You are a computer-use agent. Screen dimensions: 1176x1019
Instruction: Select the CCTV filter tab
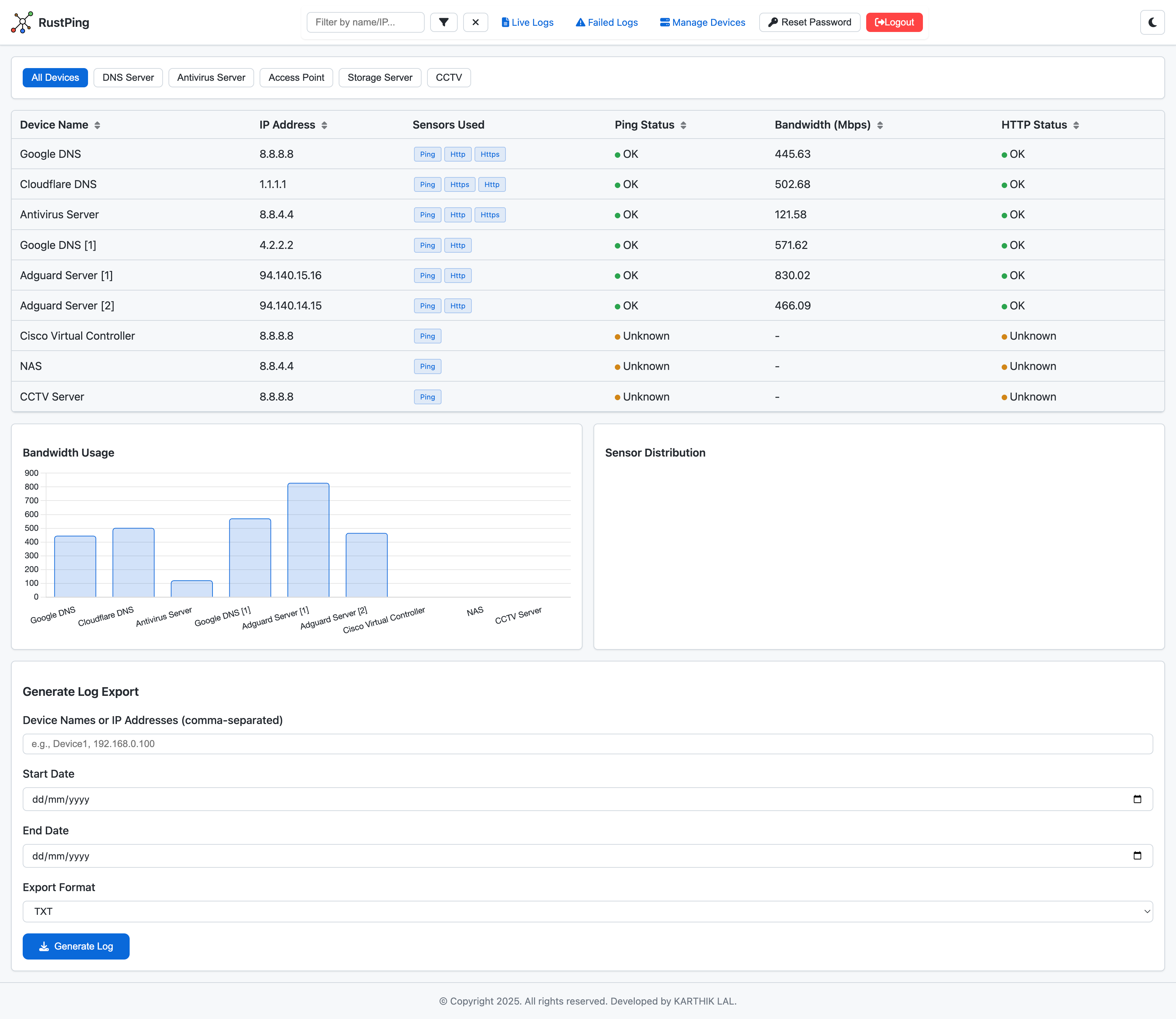pos(449,77)
